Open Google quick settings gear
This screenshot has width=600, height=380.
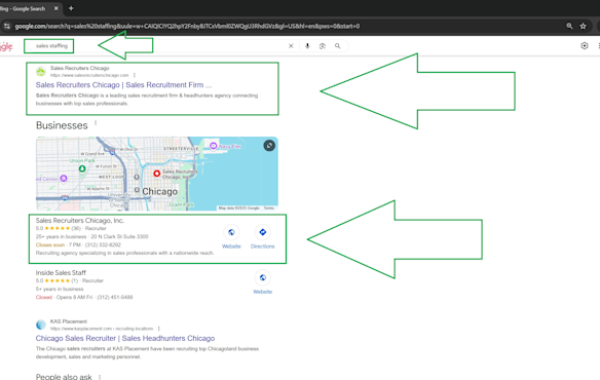(584, 46)
